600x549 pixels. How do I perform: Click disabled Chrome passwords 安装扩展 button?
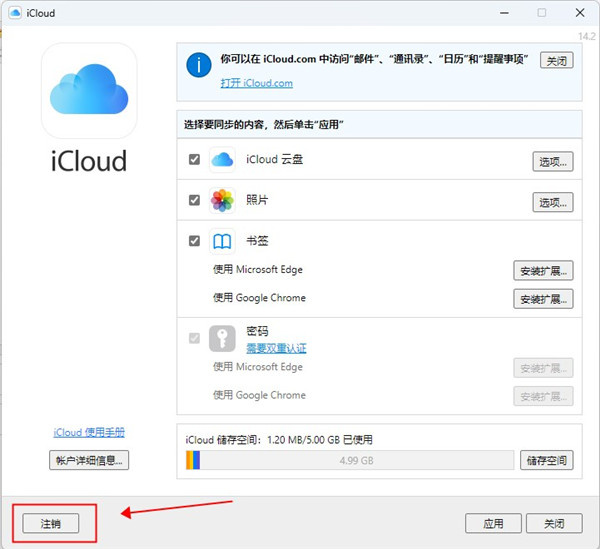pos(543,396)
